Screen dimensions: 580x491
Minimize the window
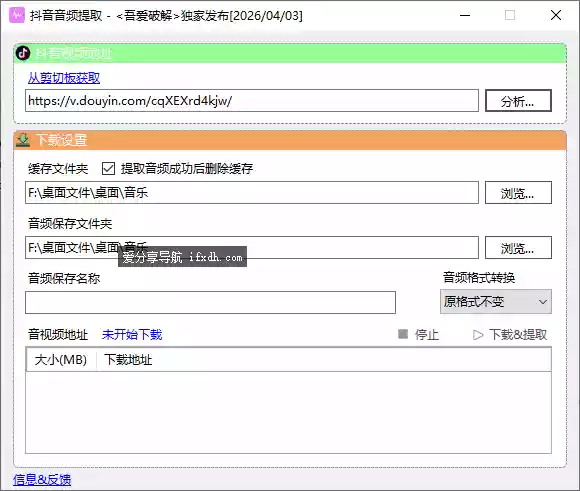(465, 15)
